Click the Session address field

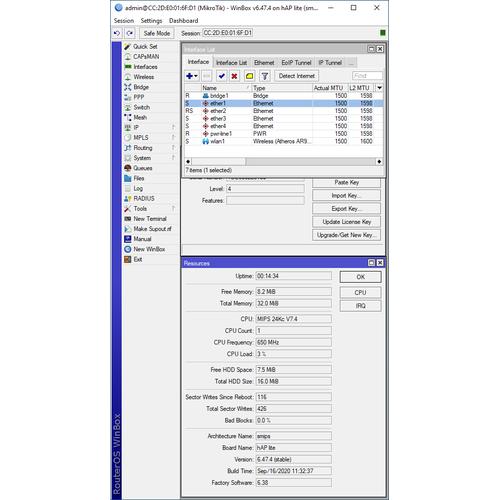point(228,33)
